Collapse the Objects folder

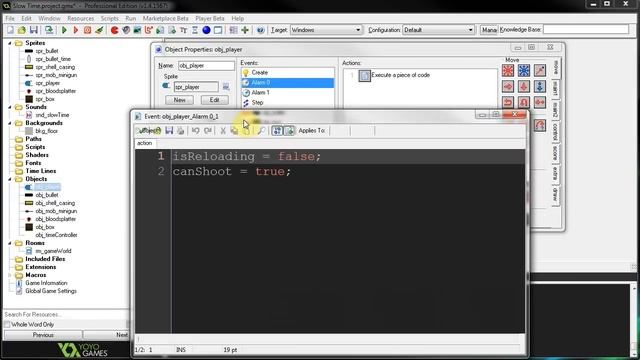[10, 179]
